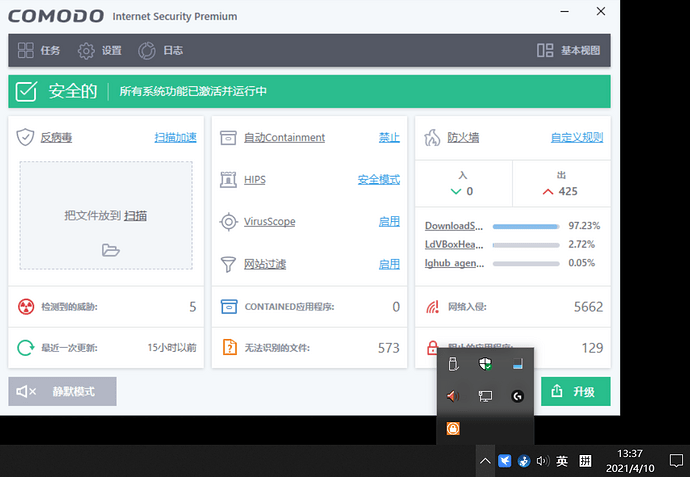The image size is (690, 477).
Task: Click the 0.05% traffic progress bar
Action: pyautogui.click(x=526, y=264)
